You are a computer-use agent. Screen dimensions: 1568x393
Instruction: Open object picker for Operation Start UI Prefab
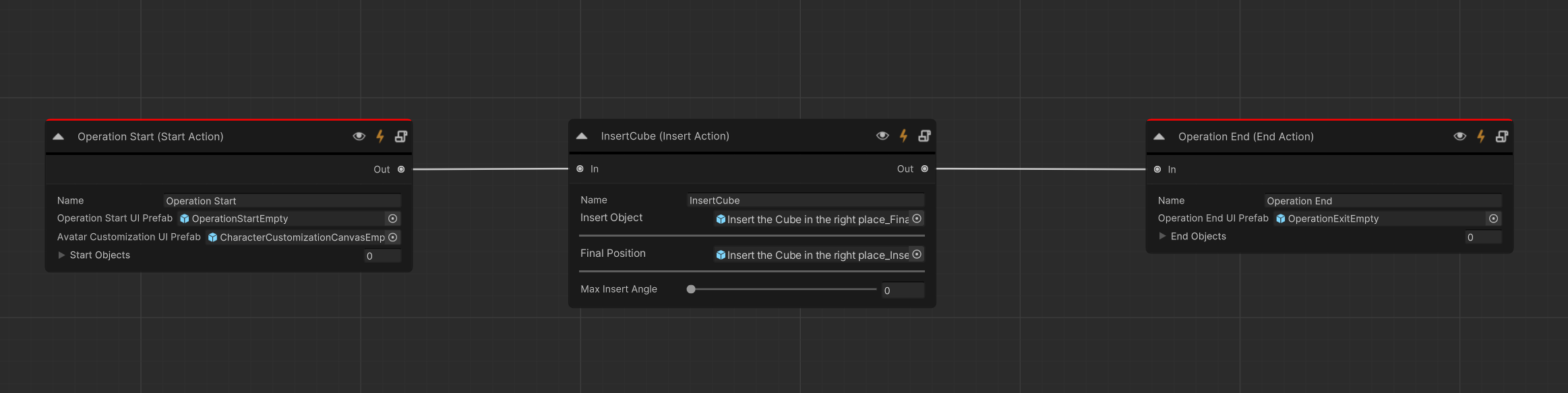click(392, 218)
